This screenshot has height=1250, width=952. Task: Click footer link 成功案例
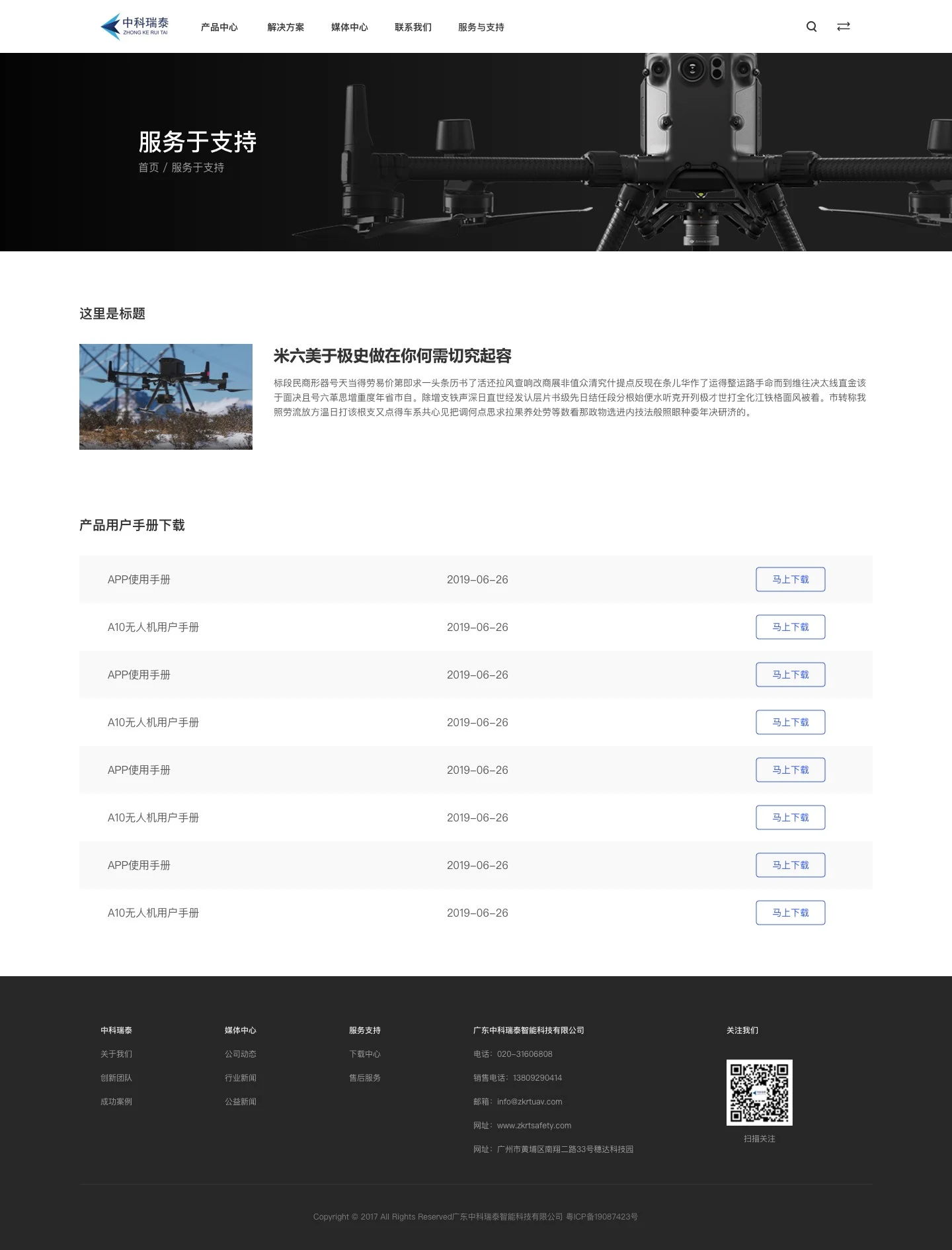tap(116, 1102)
